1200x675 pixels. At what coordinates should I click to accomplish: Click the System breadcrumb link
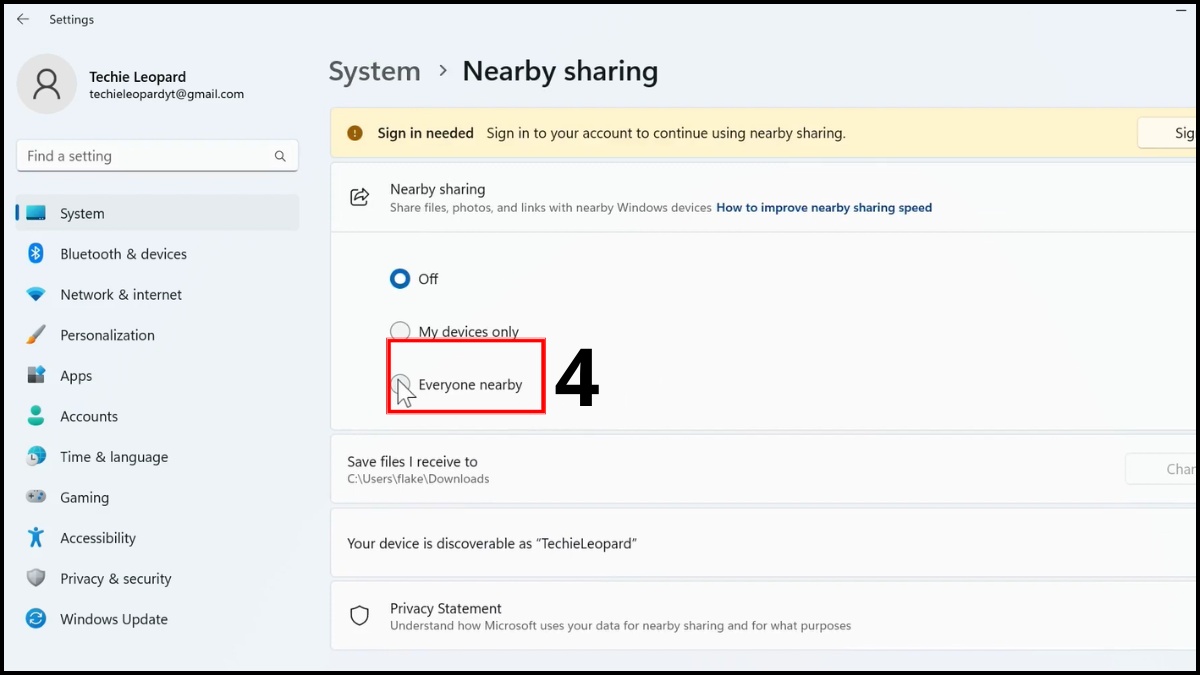click(x=375, y=72)
